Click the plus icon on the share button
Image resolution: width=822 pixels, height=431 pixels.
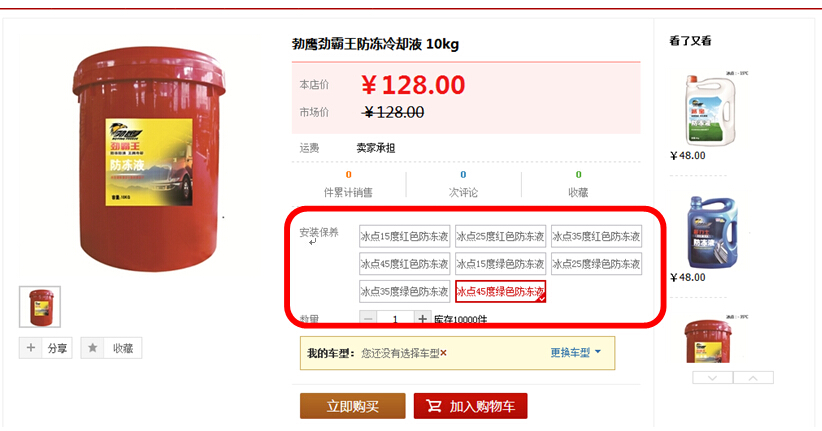pyautogui.click(x=31, y=348)
